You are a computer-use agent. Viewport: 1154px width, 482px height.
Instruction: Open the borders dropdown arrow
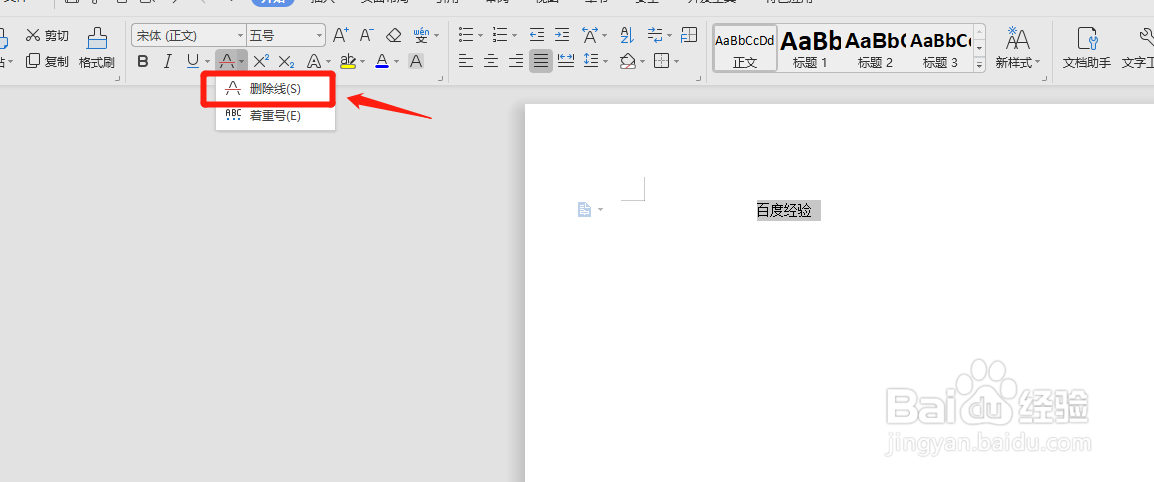676,61
